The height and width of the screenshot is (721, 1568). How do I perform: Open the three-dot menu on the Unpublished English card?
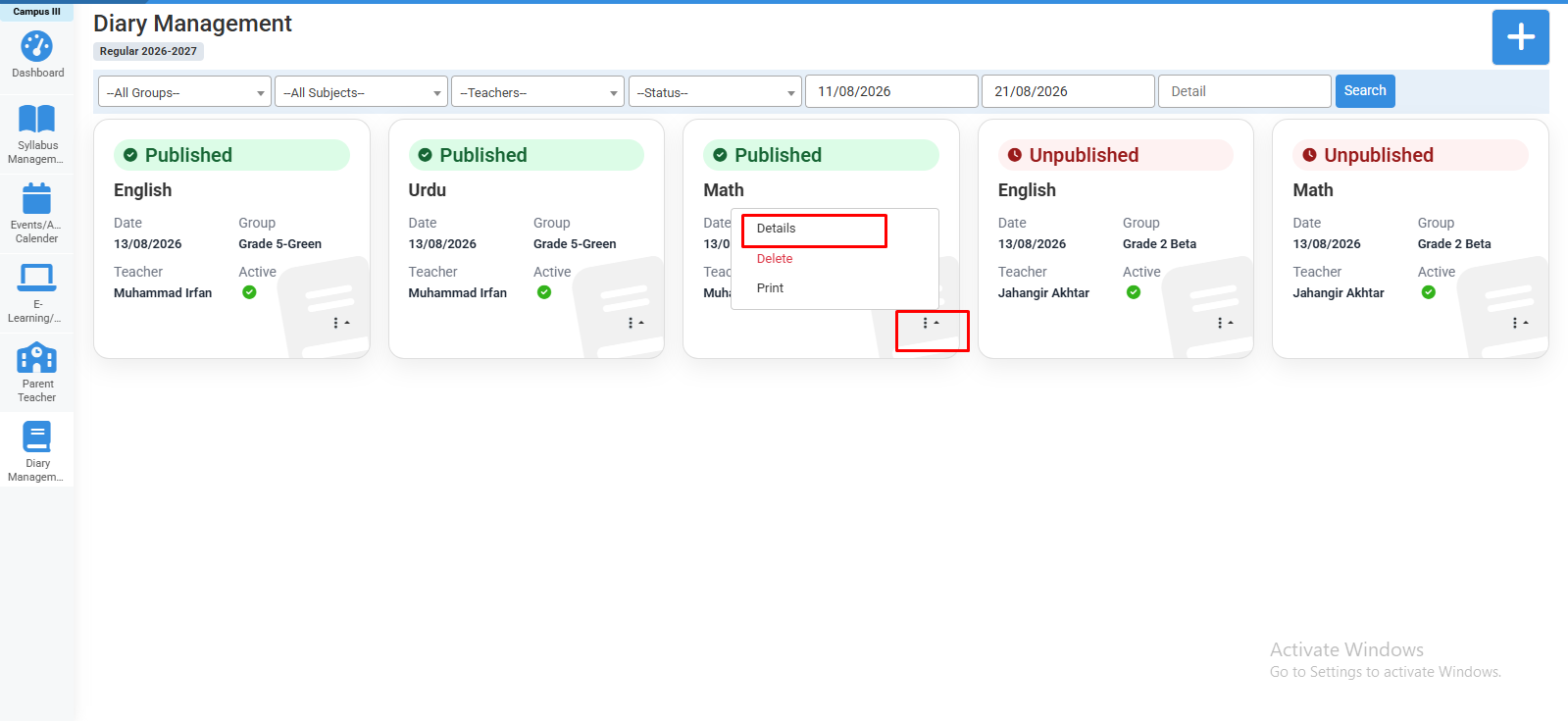[x=1225, y=323]
